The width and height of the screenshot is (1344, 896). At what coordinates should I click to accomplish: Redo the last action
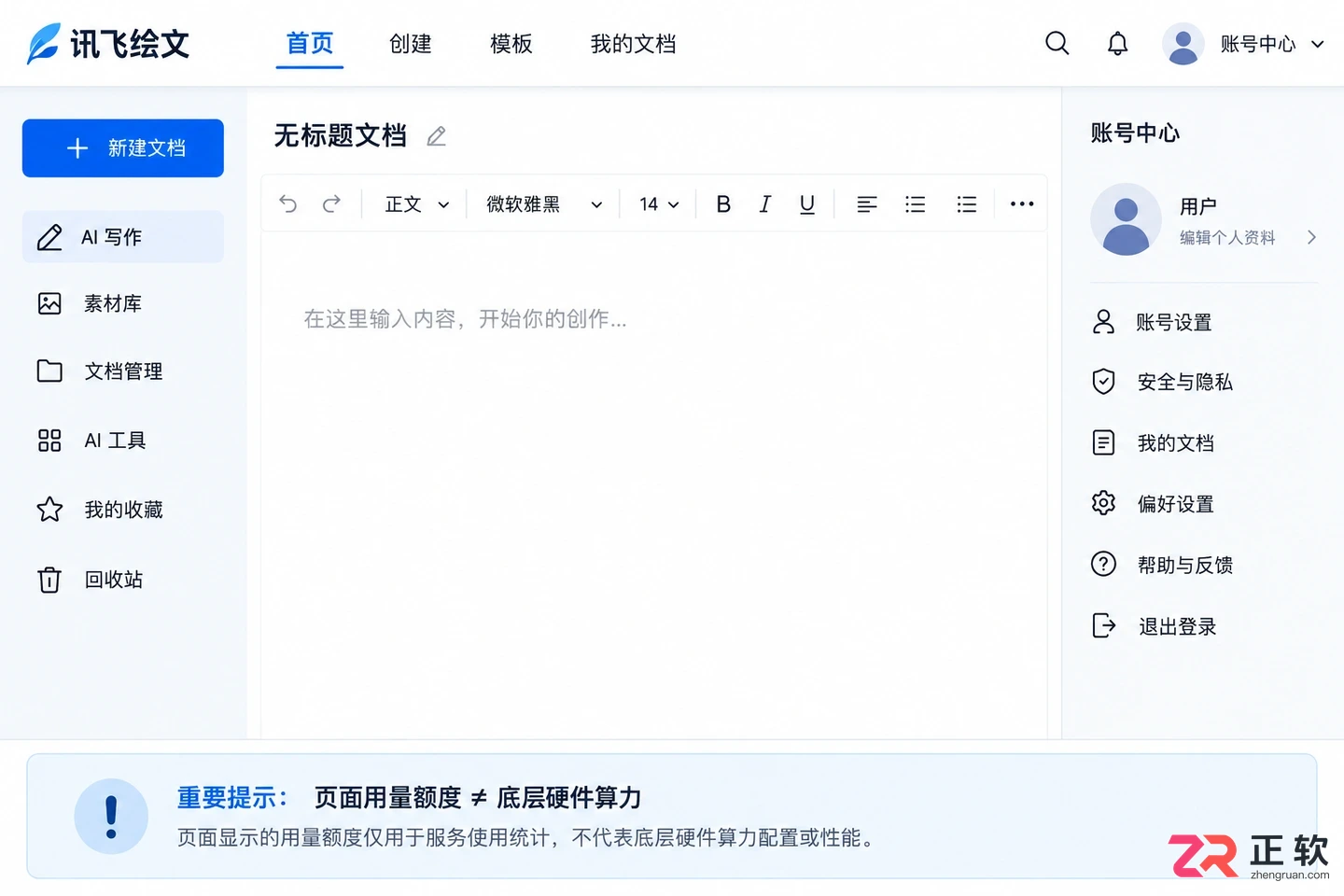[331, 203]
